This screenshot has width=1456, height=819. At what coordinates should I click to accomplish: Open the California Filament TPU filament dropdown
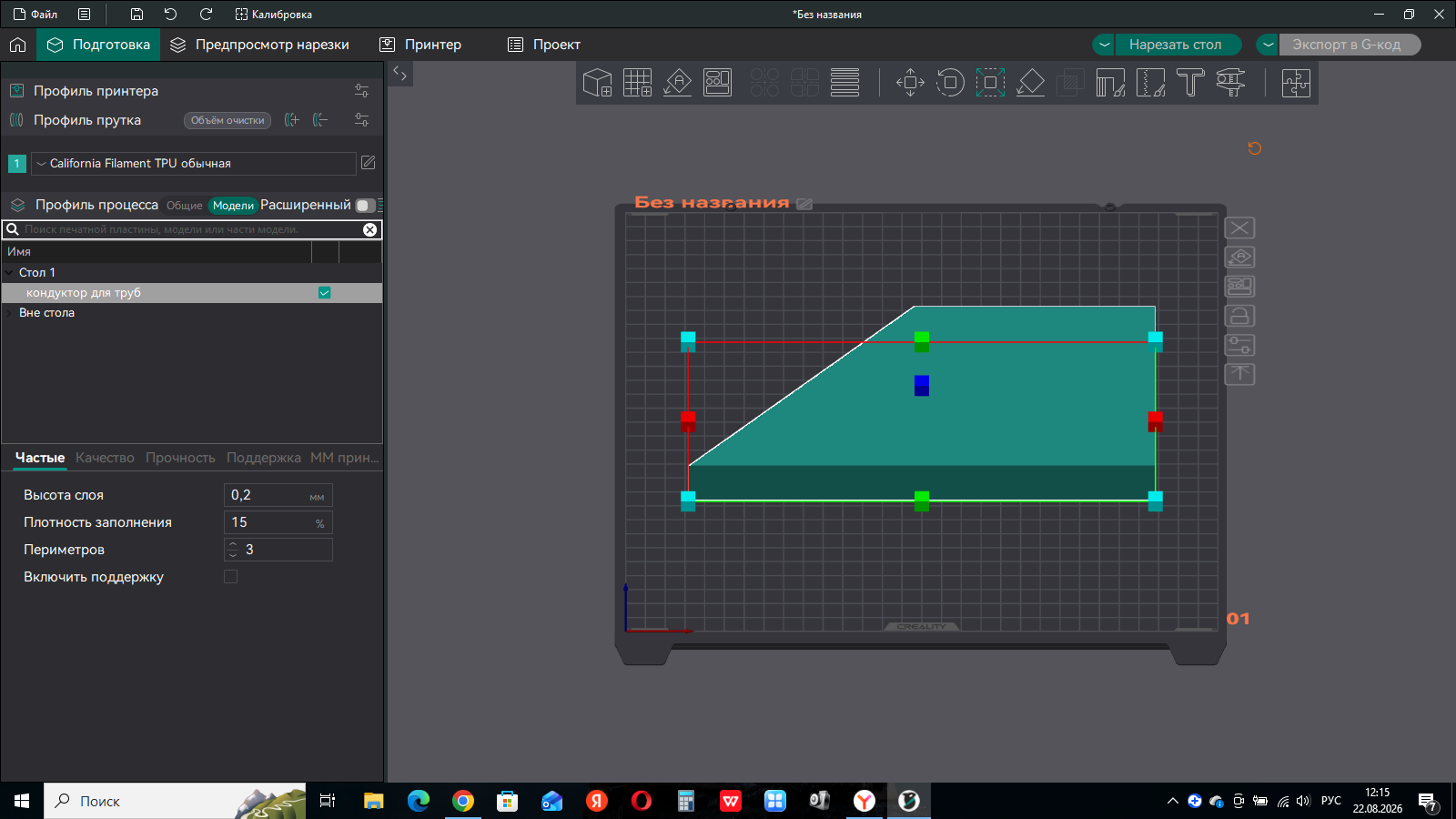pyautogui.click(x=194, y=164)
